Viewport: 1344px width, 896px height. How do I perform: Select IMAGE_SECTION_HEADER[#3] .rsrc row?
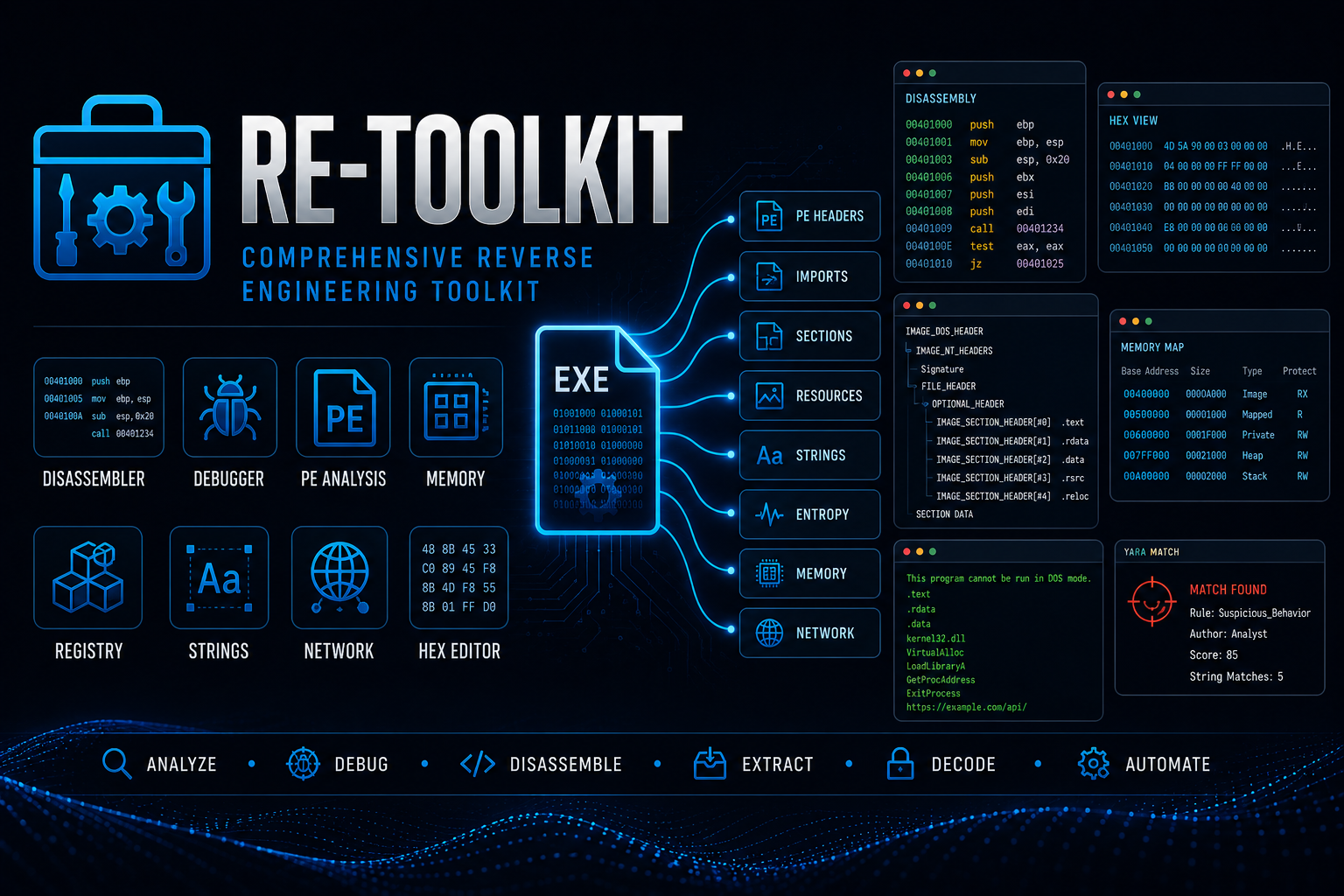(x=1010, y=478)
